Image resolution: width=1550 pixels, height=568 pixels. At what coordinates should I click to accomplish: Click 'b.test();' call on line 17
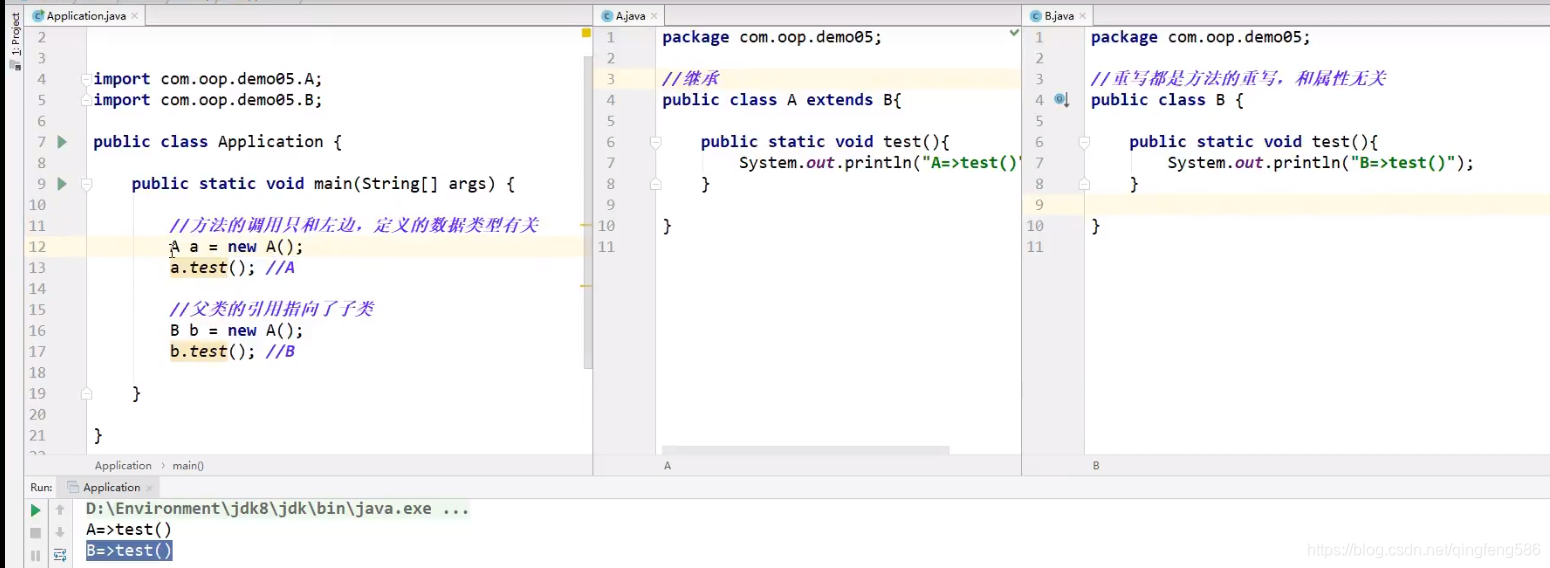[x=214, y=352]
